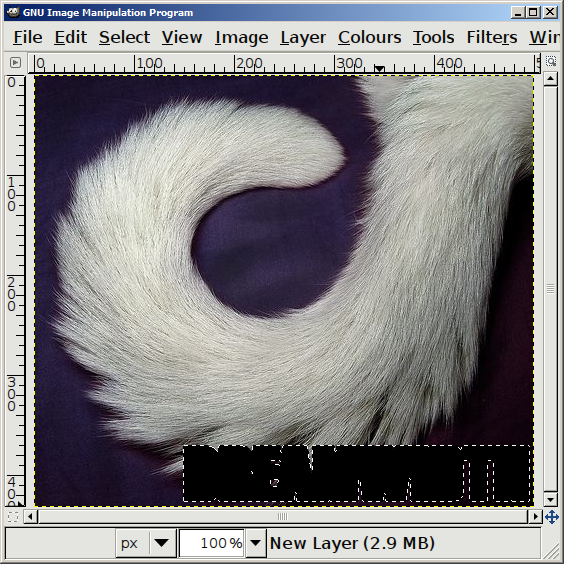The height and width of the screenshot is (564, 564).
Task: Click the 100% zoom input field
Action: tap(212, 543)
